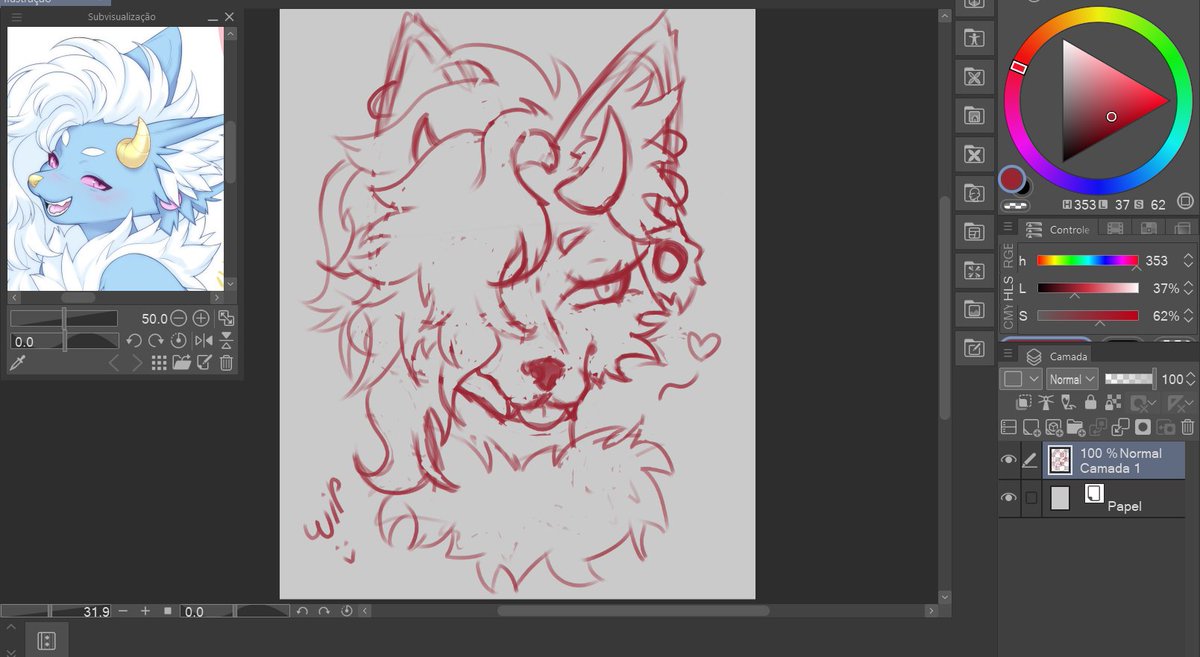Viewport: 1200px width, 657px height.
Task: Expand the ruler range options dropdown
Action: coord(1190,402)
